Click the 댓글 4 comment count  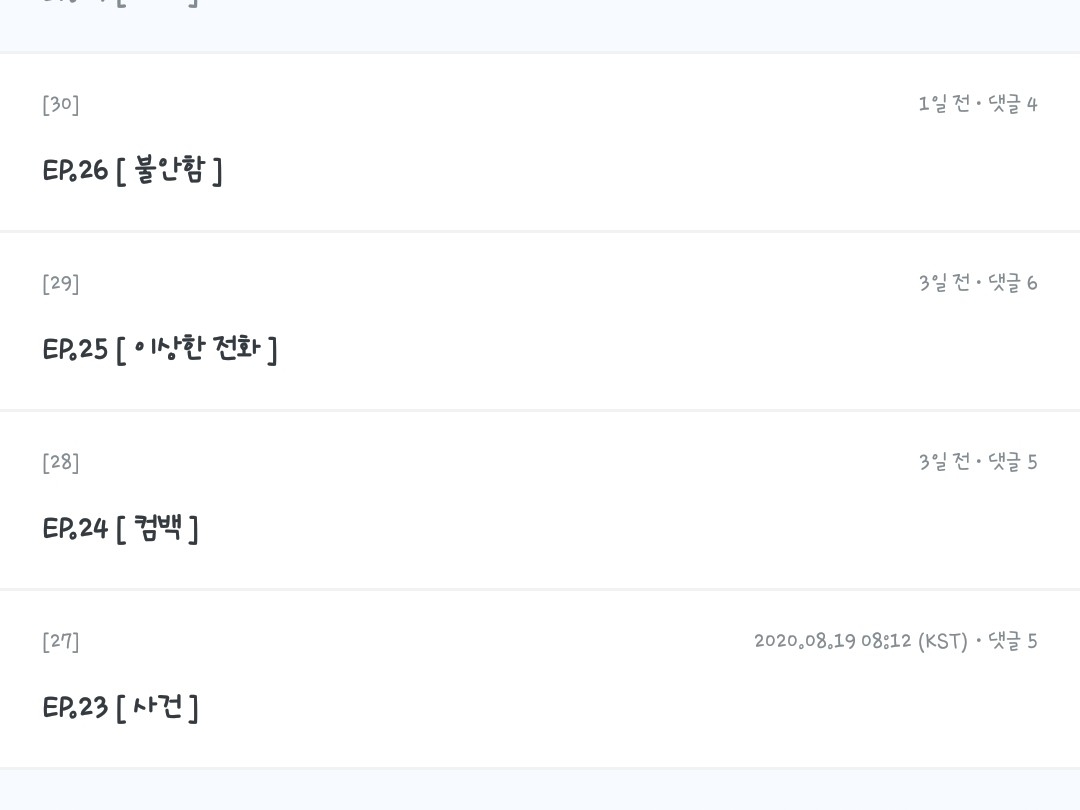point(1012,104)
